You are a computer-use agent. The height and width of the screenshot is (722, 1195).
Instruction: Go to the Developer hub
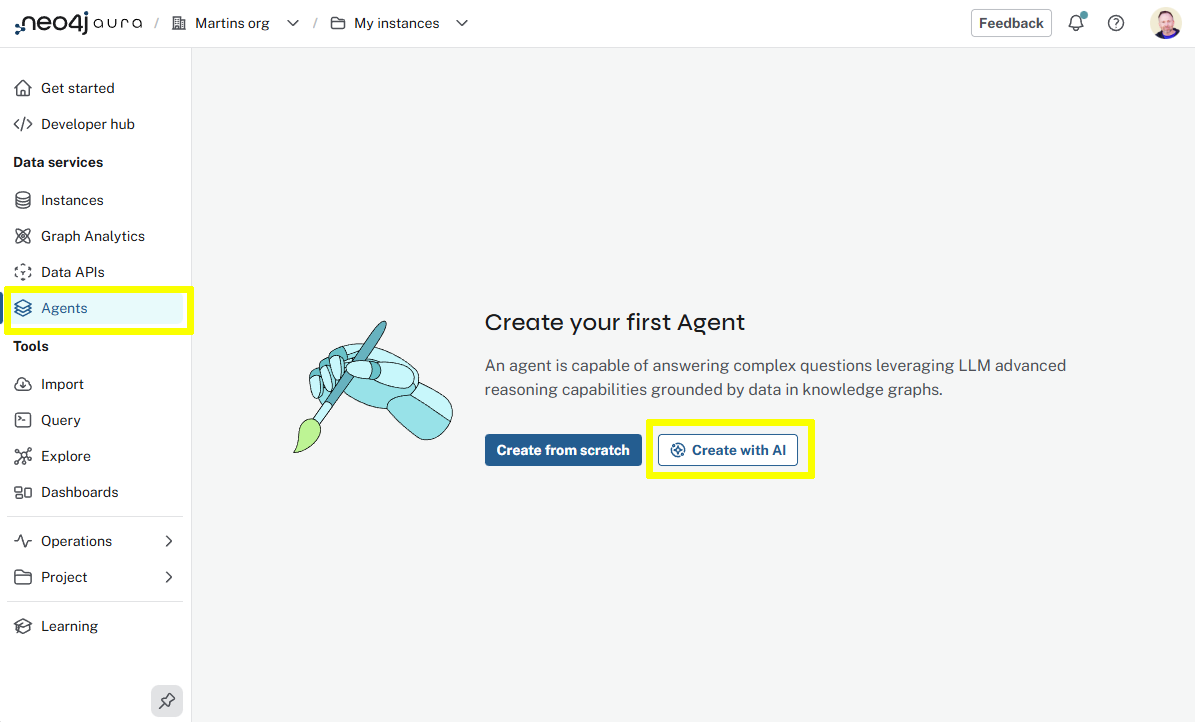(x=87, y=123)
